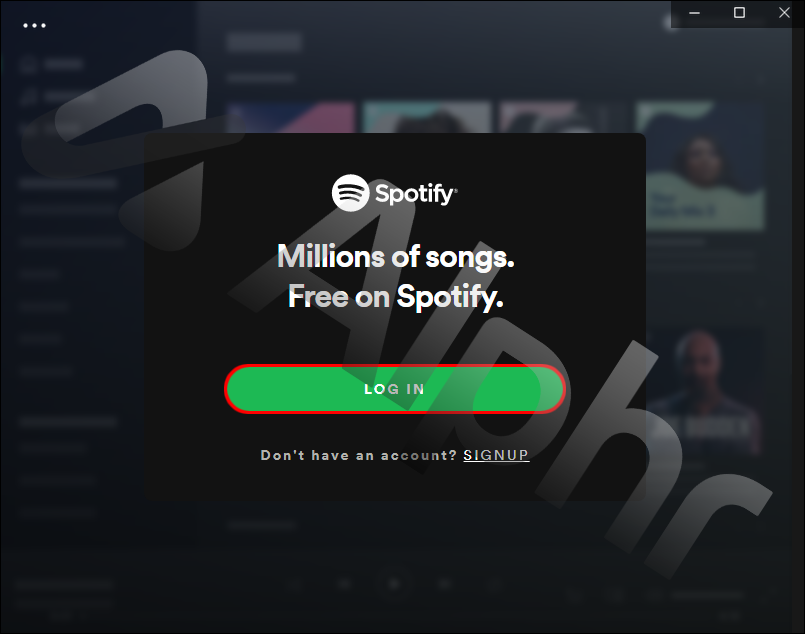Click the blurred play button in player bar

(x=394, y=584)
